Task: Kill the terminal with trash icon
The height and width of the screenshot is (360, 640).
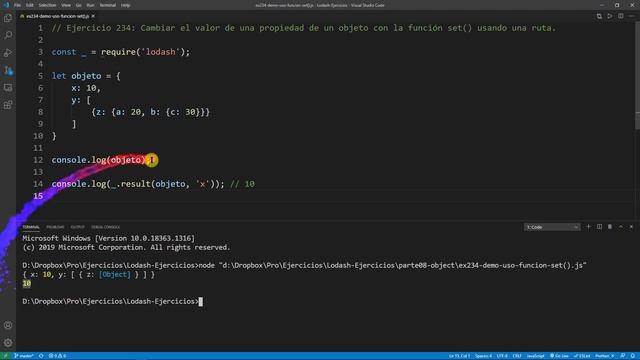Action: pos(610,227)
